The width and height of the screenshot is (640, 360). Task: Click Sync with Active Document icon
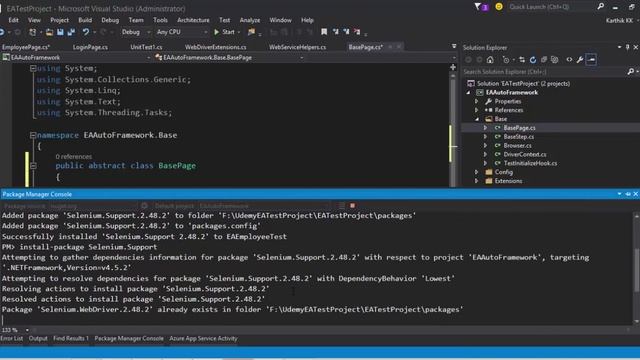522,60
